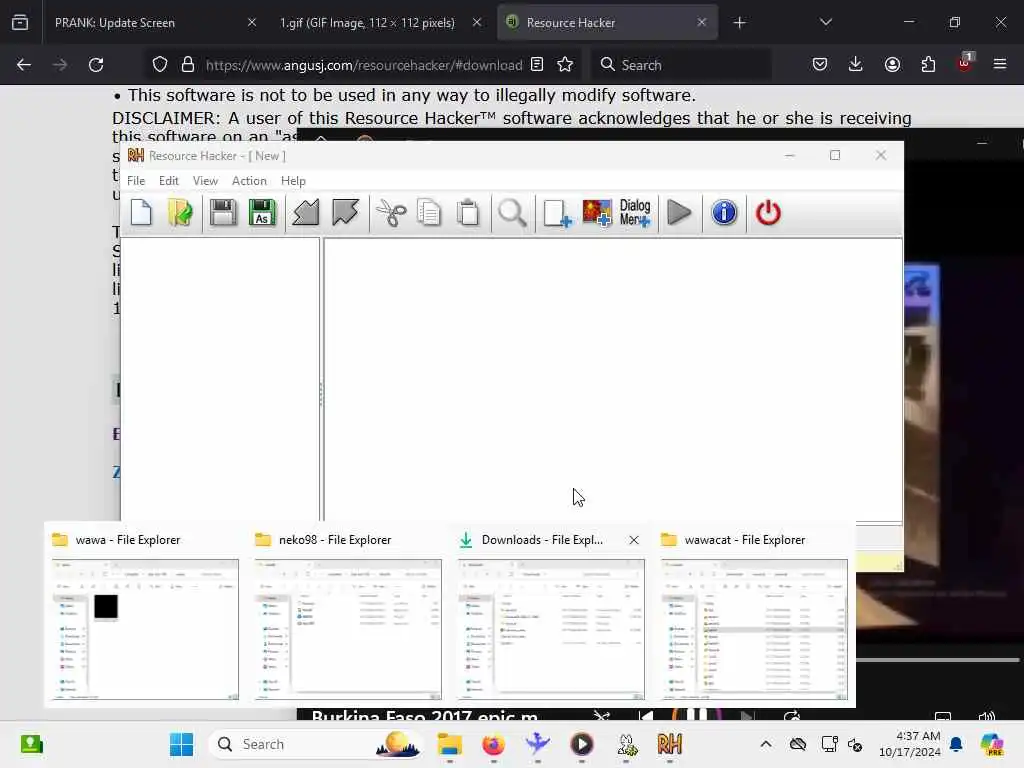Click the padlock site information icon

[188, 64]
